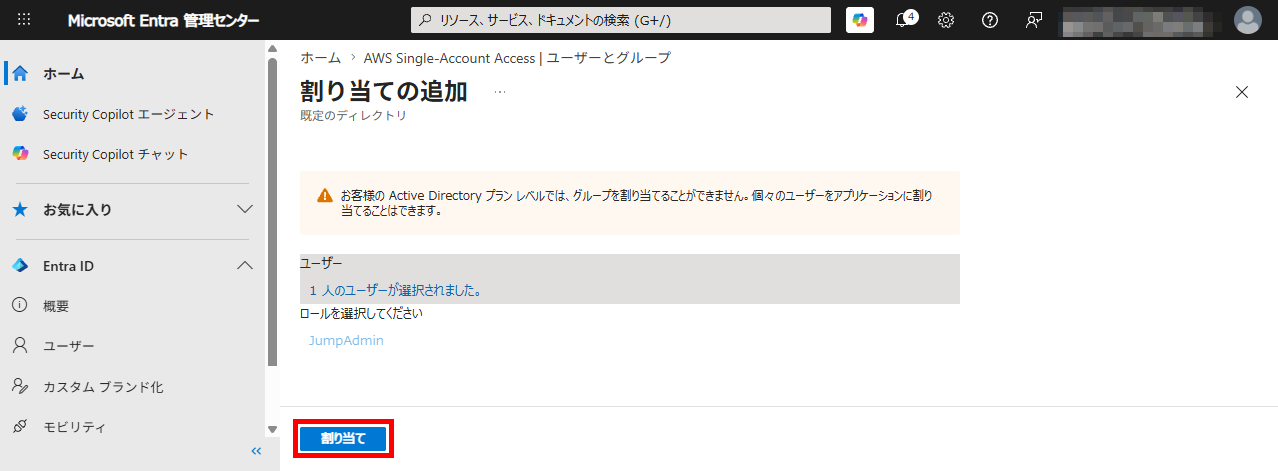Open the 1 人のユーザーが選択されました link
The width and height of the screenshot is (1278, 471).
396,290
